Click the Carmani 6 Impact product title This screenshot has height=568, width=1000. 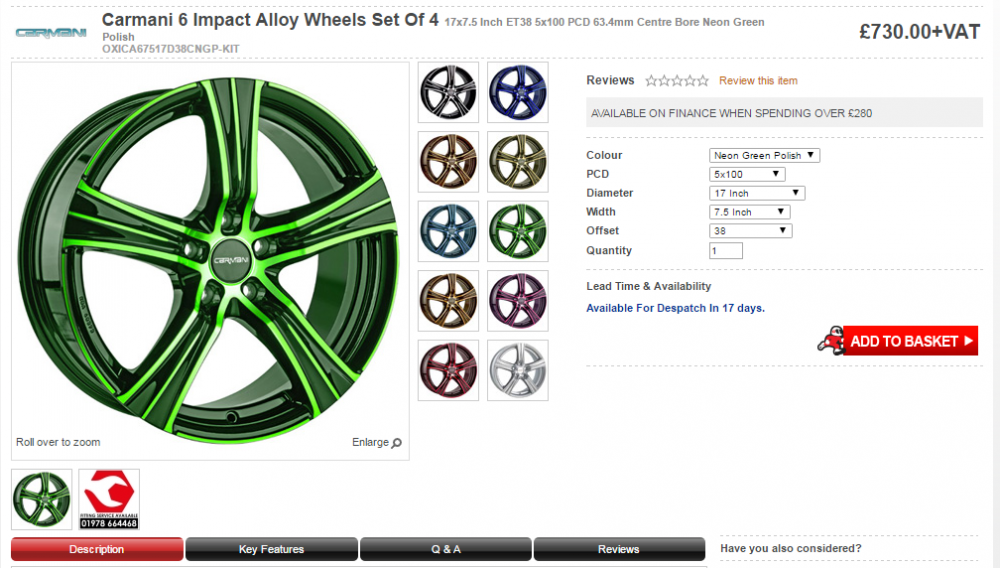pos(270,20)
